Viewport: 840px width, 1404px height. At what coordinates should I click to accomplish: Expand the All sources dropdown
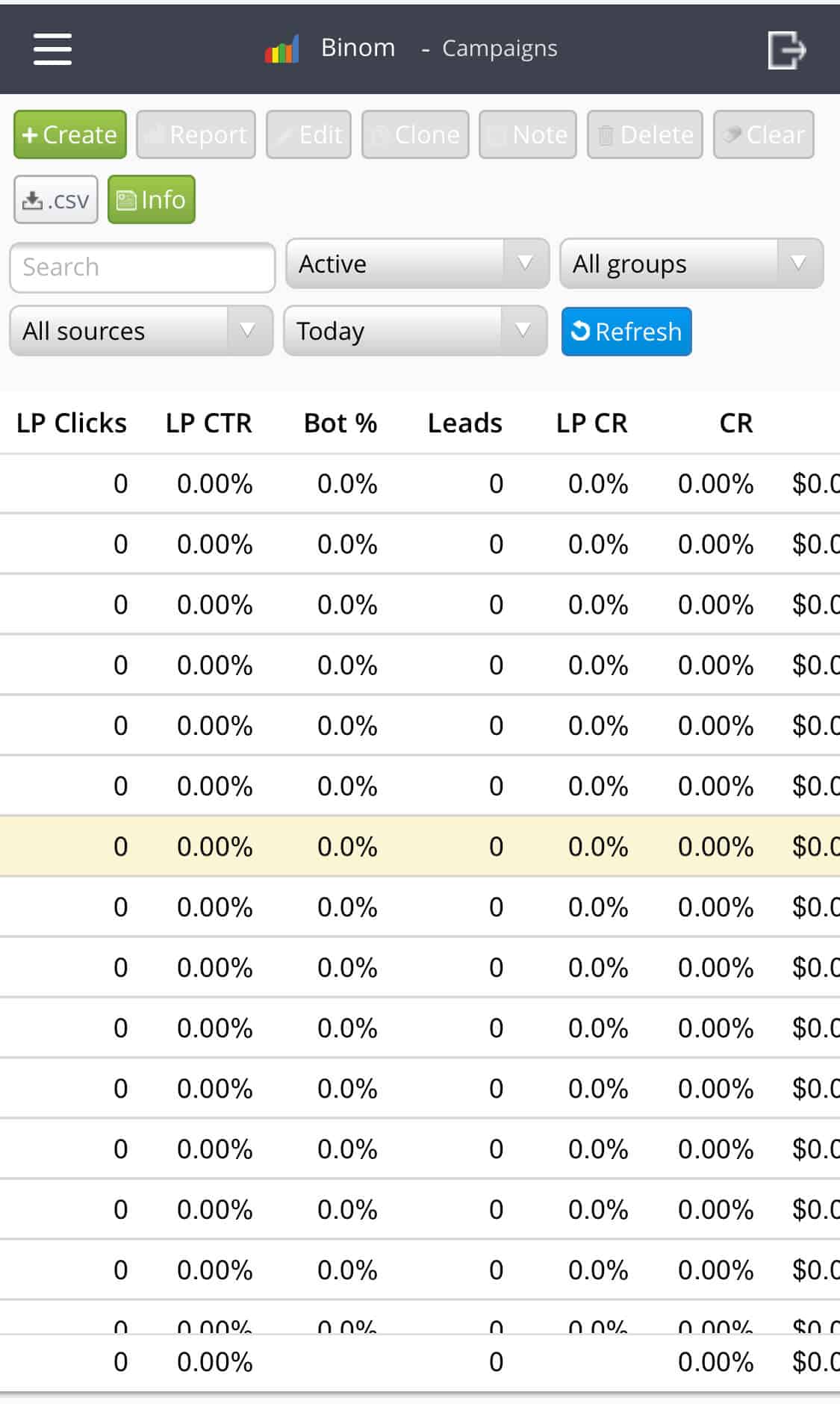(141, 332)
